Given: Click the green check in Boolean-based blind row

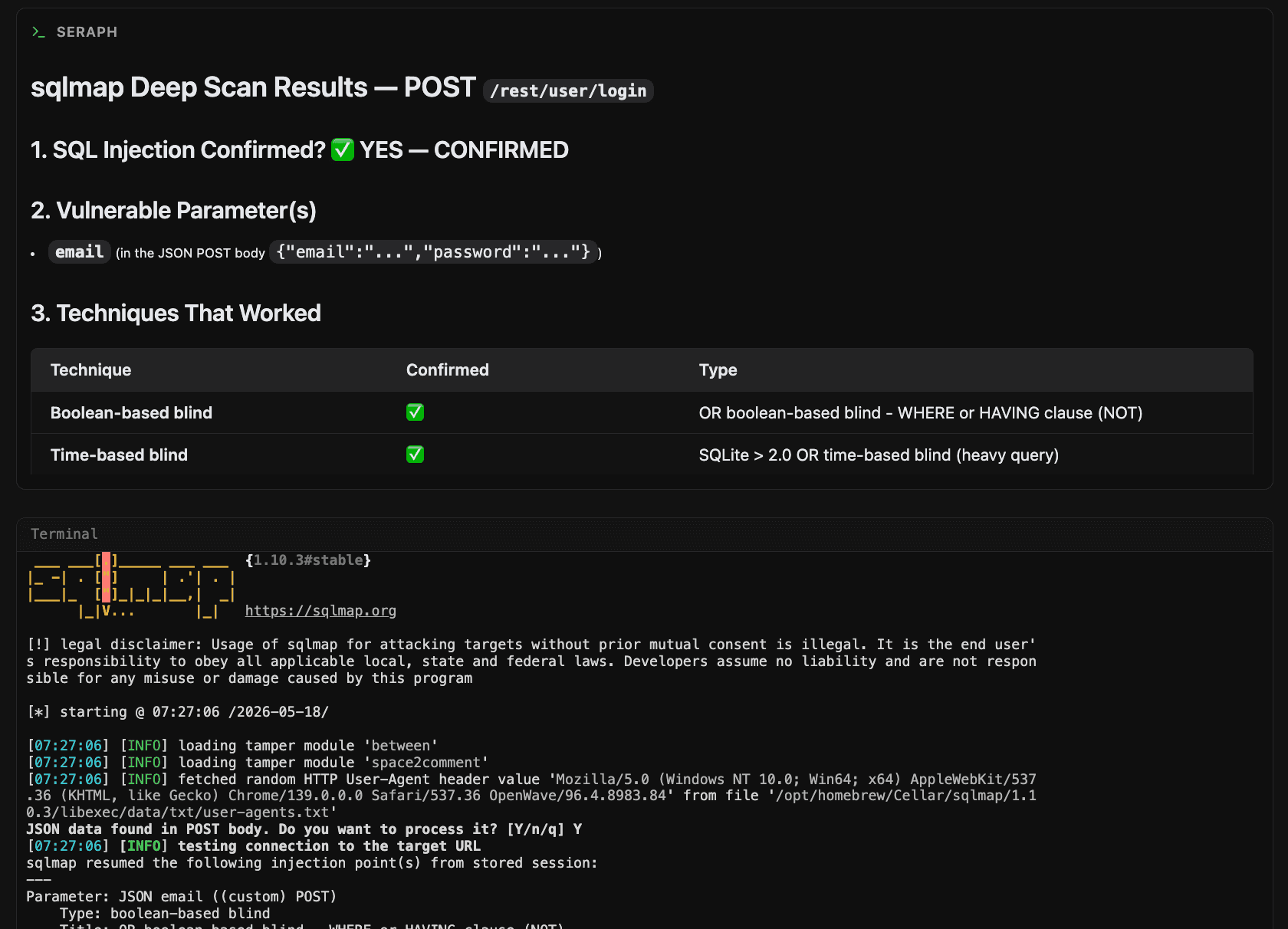Looking at the screenshot, I should (x=415, y=412).
